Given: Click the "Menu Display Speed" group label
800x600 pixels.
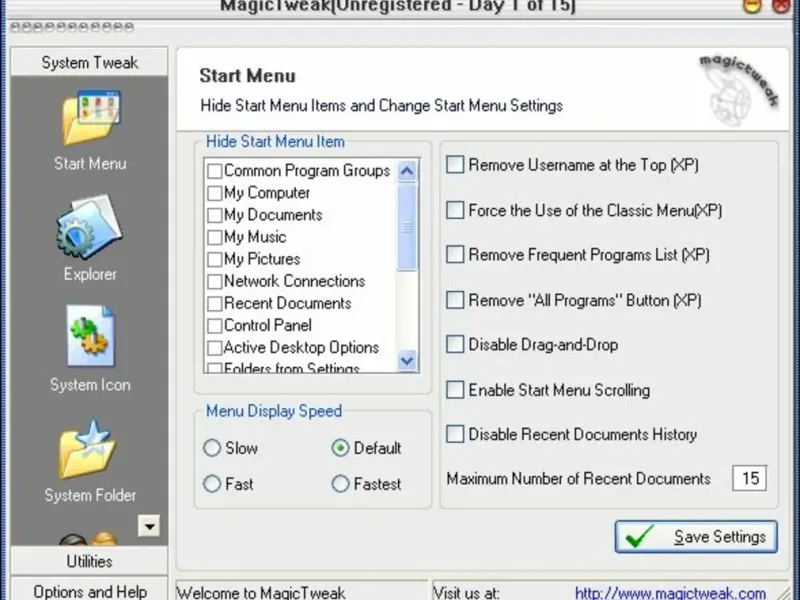Looking at the screenshot, I should (x=274, y=411).
